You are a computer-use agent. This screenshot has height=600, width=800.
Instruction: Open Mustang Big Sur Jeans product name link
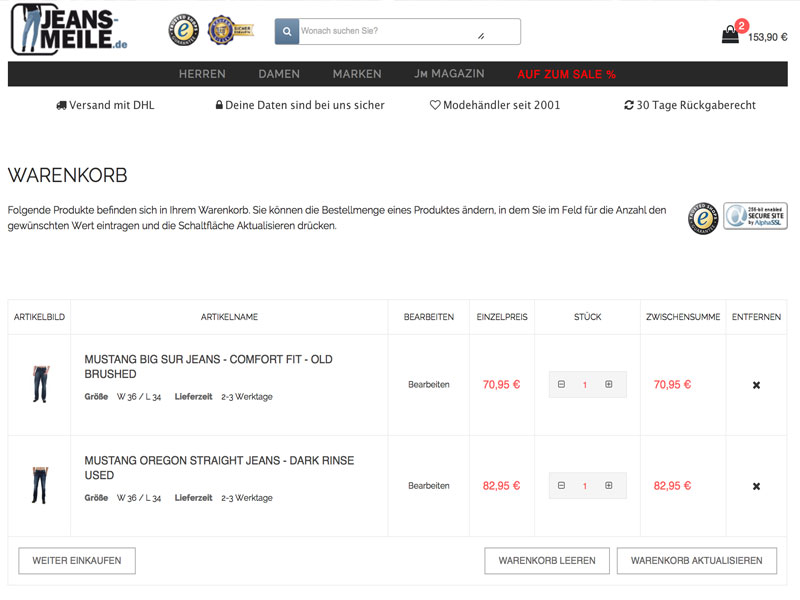click(209, 367)
